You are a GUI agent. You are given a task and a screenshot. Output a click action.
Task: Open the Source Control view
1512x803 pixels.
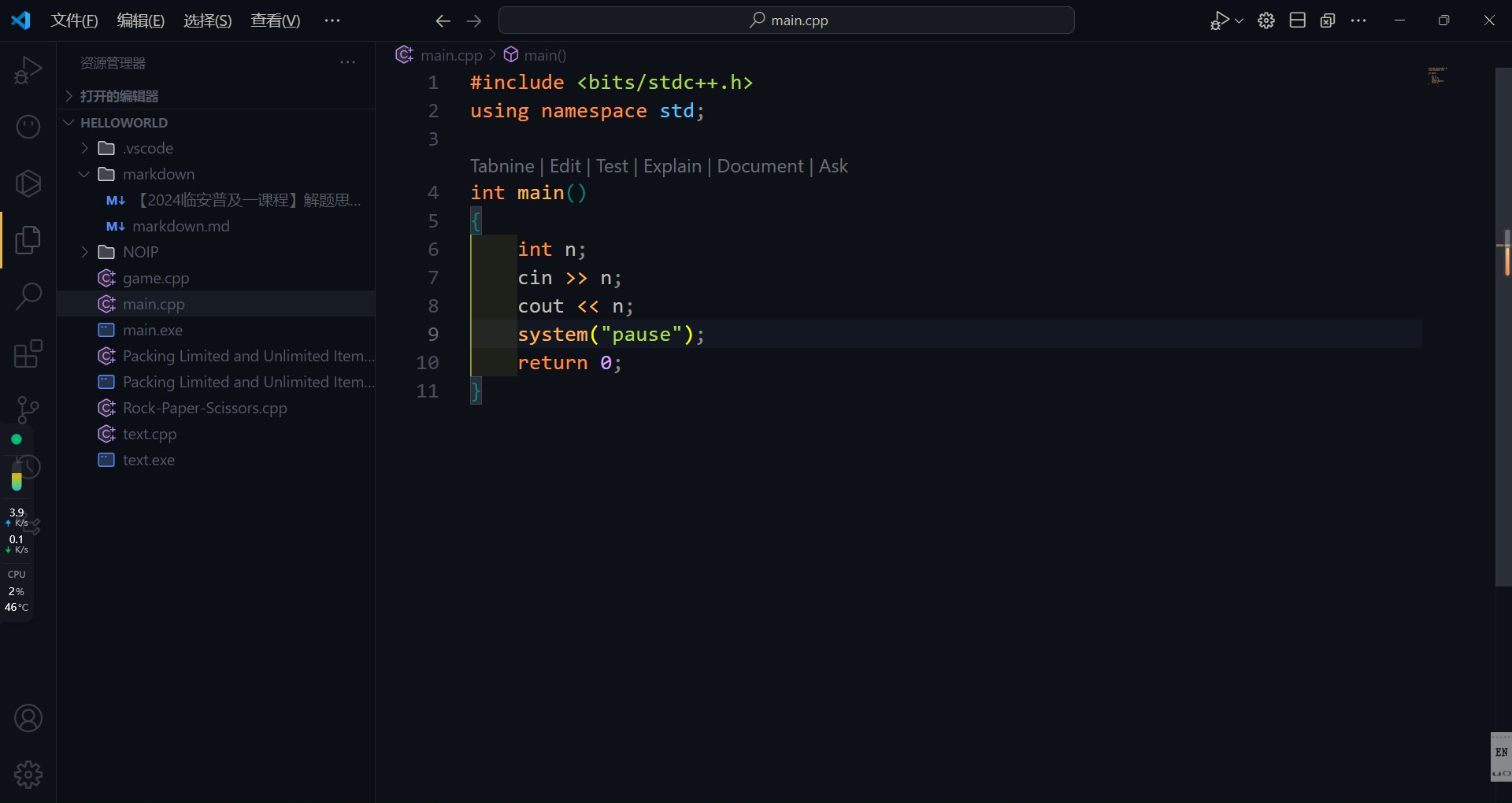point(28,409)
